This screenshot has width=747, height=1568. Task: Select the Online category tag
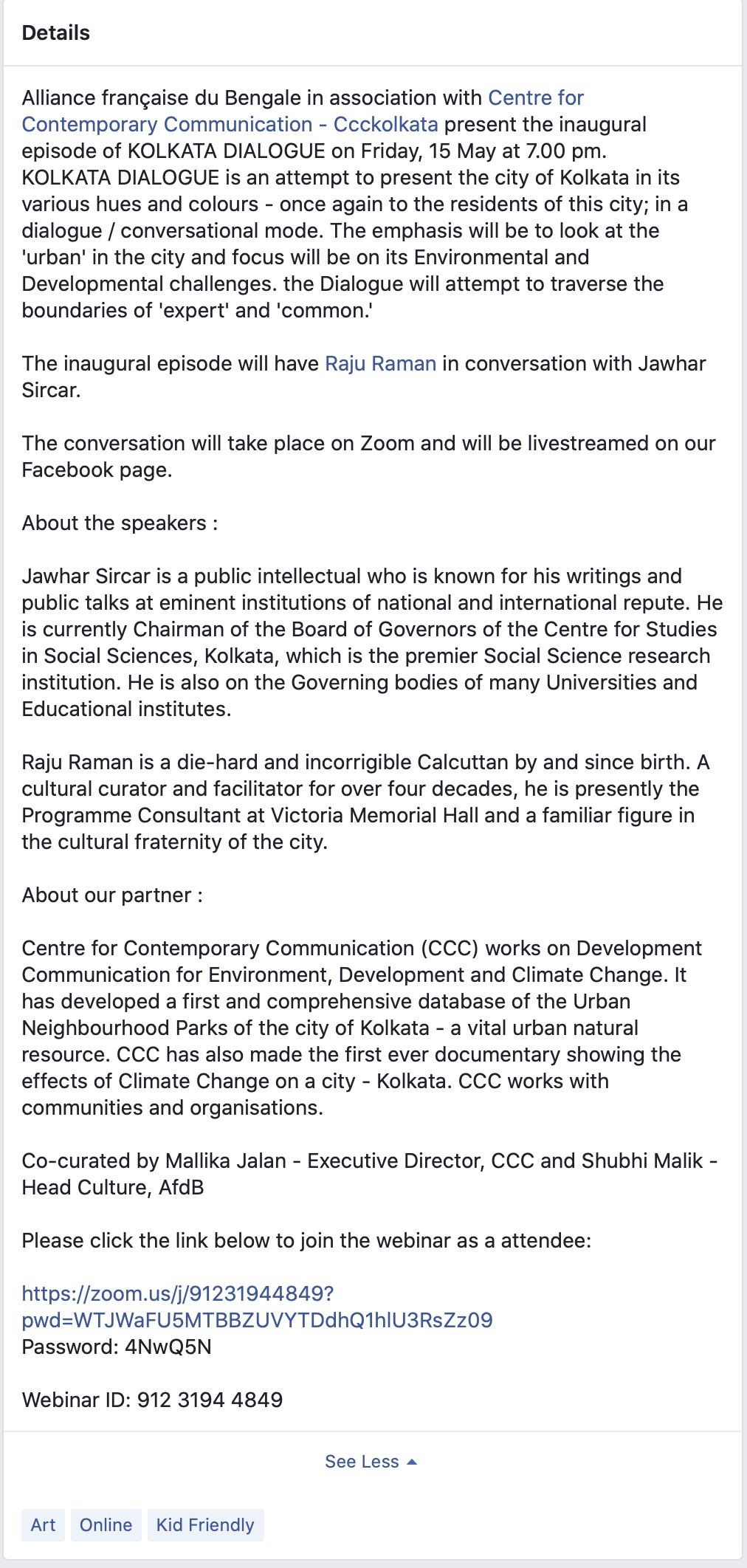click(106, 1525)
